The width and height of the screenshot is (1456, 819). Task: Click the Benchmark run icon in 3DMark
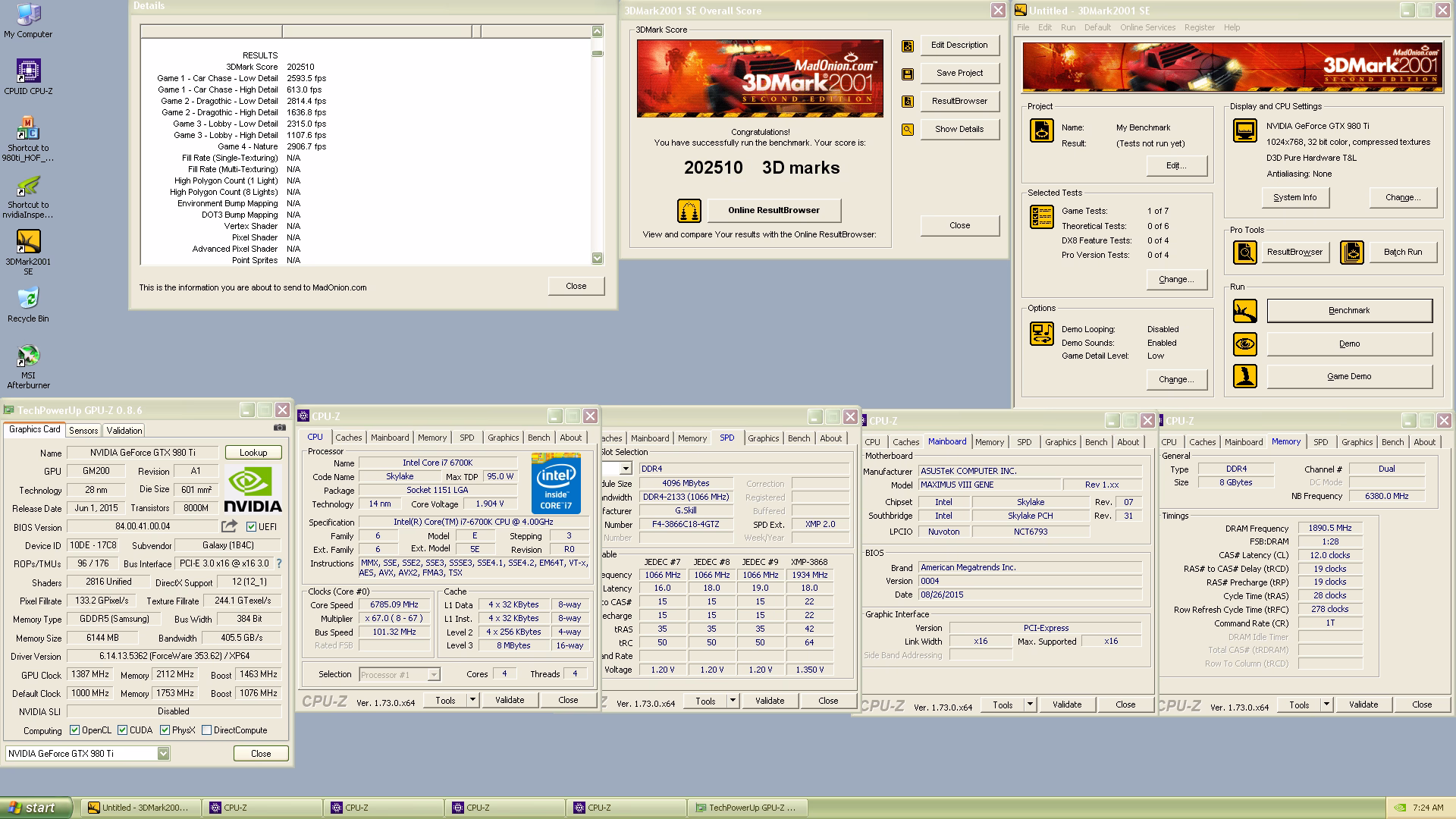point(1244,311)
